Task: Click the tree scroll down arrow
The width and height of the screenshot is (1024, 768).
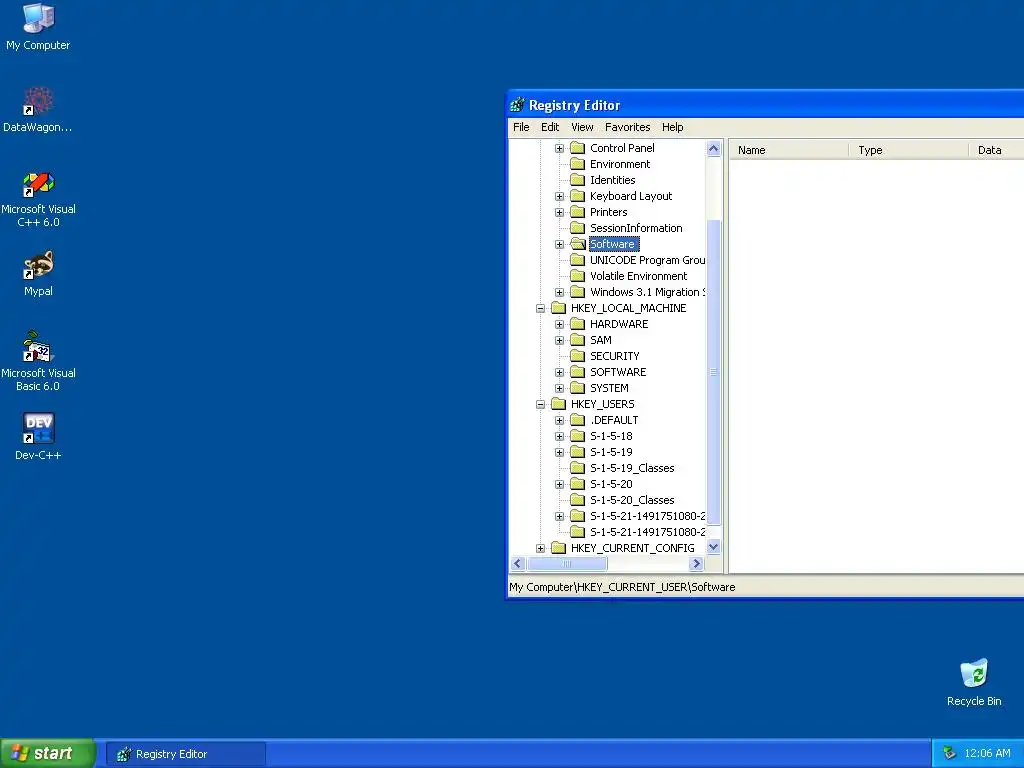Action: [714, 547]
